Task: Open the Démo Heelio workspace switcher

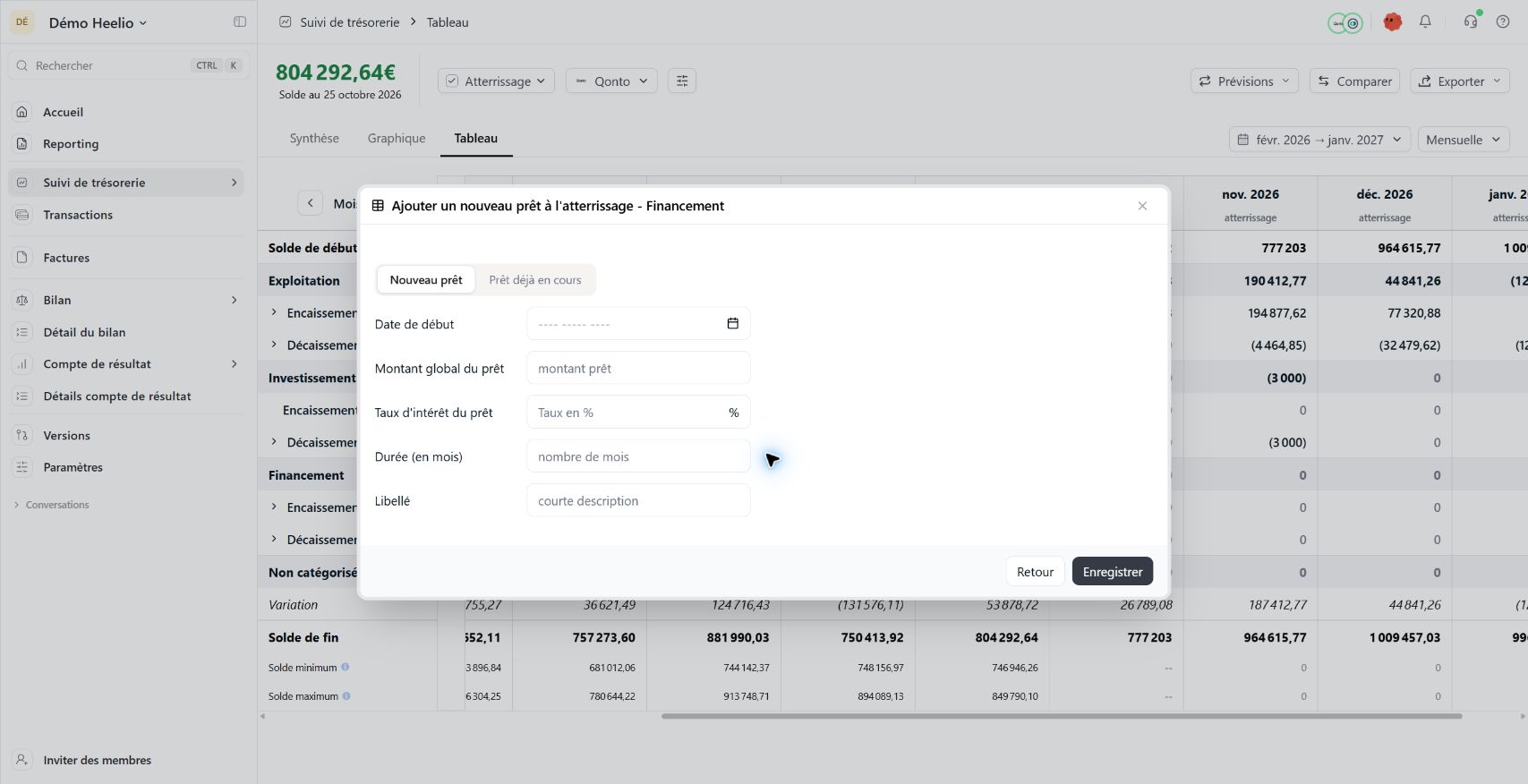Action: 98,23
